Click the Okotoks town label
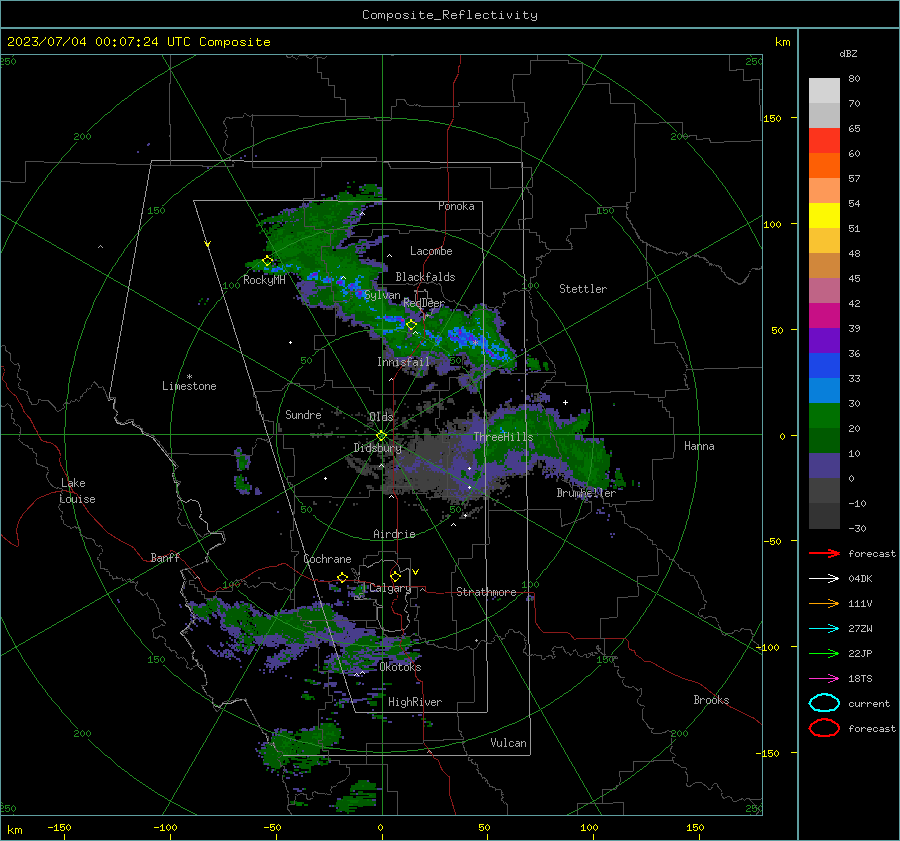This screenshot has height=841, width=900. point(400,667)
